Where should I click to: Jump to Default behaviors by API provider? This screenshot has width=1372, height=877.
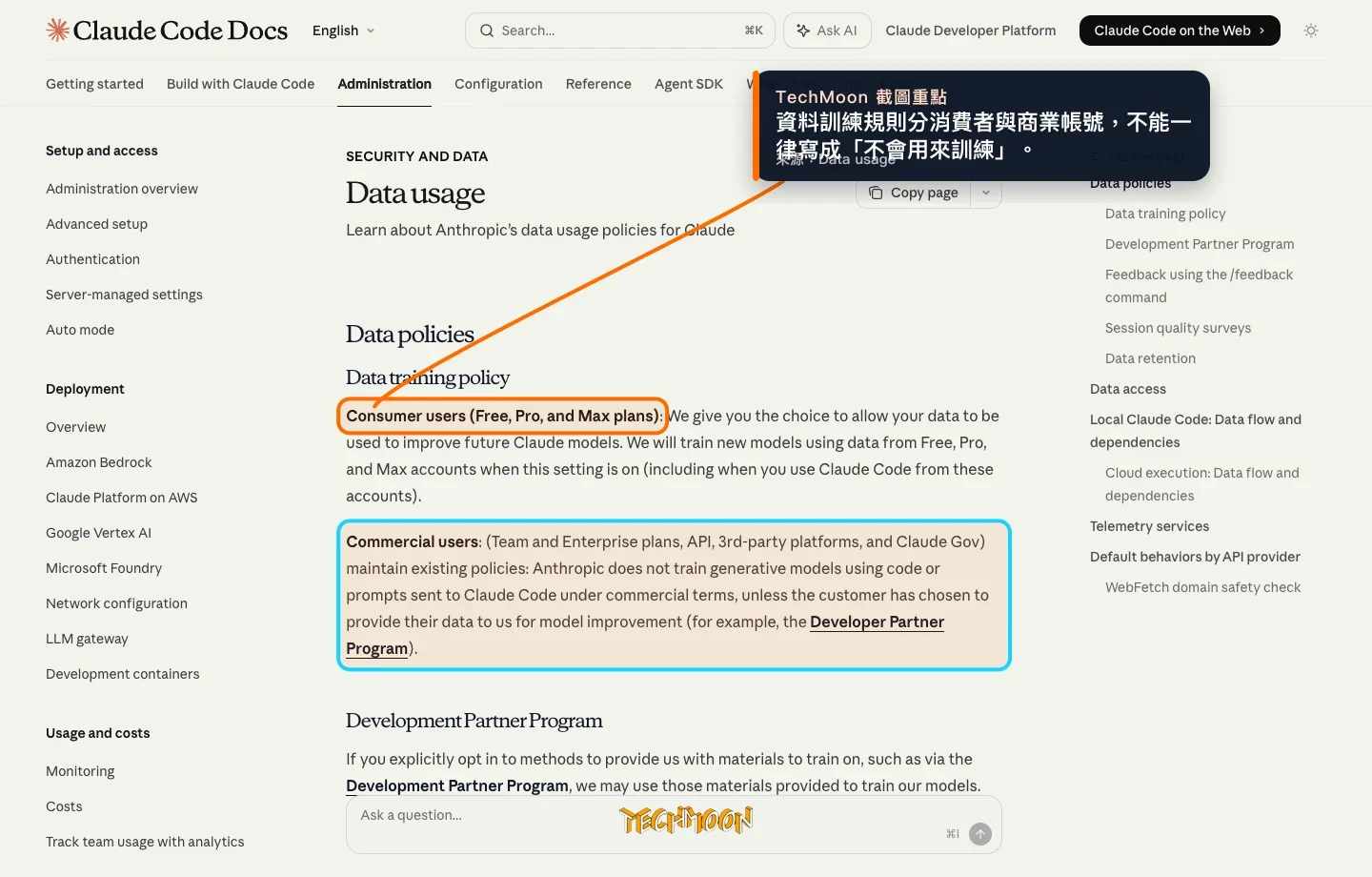tap(1195, 557)
